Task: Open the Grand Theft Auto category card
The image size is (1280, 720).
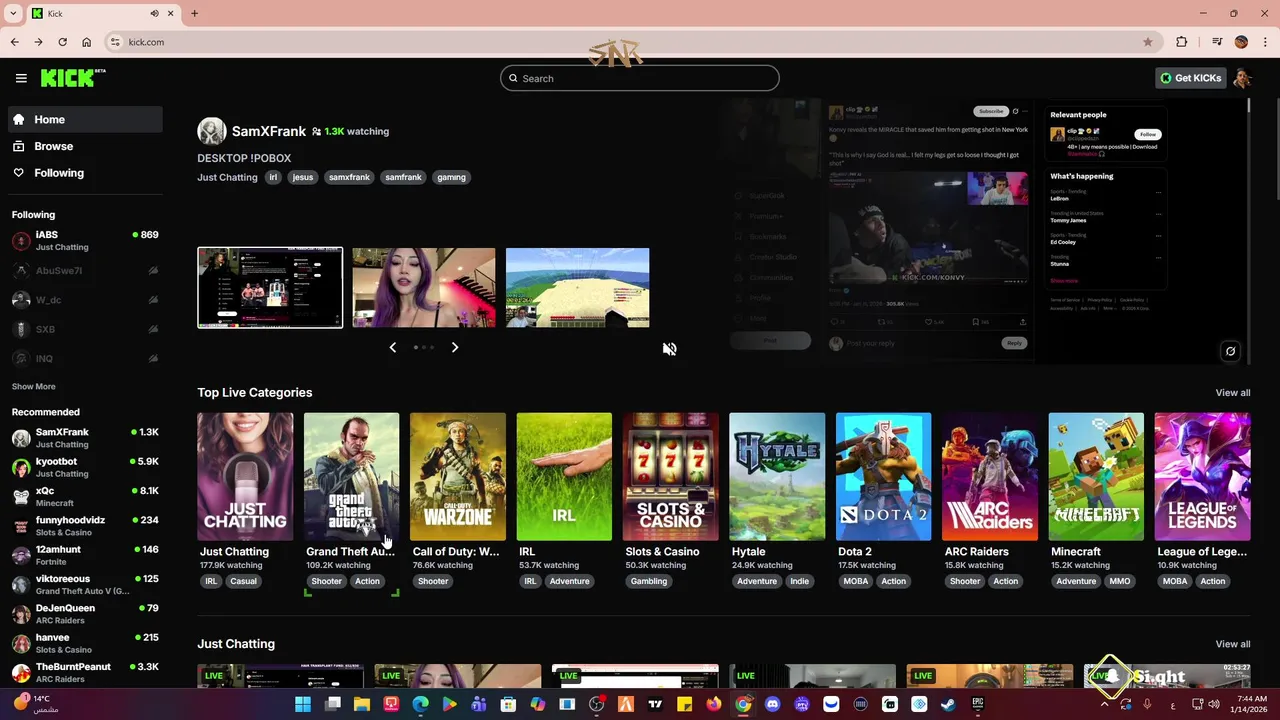Action: tap(351, 477)
